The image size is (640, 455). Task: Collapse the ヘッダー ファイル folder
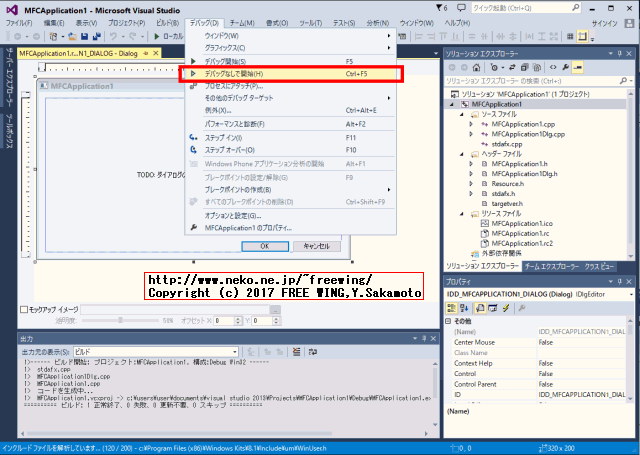[461, 154]
